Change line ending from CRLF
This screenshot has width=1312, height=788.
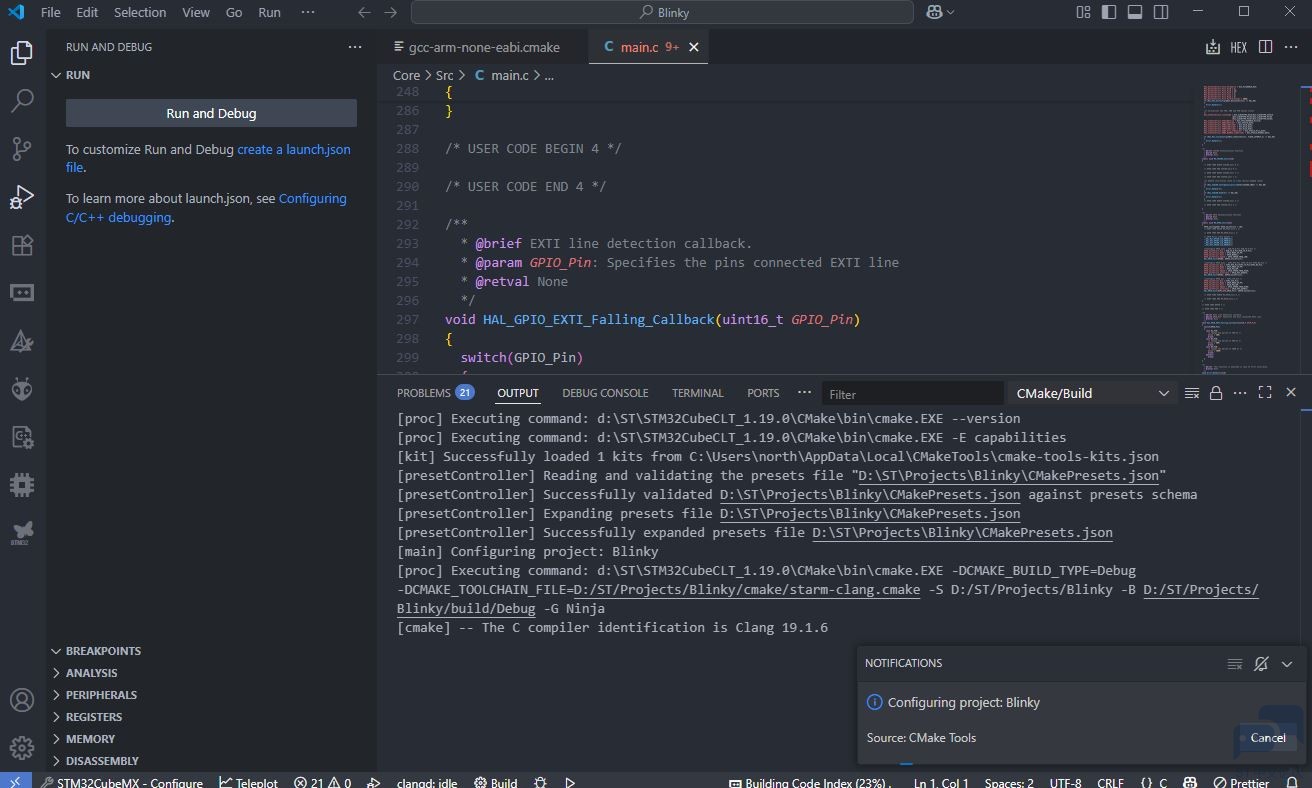click(x=1110, y=782)
